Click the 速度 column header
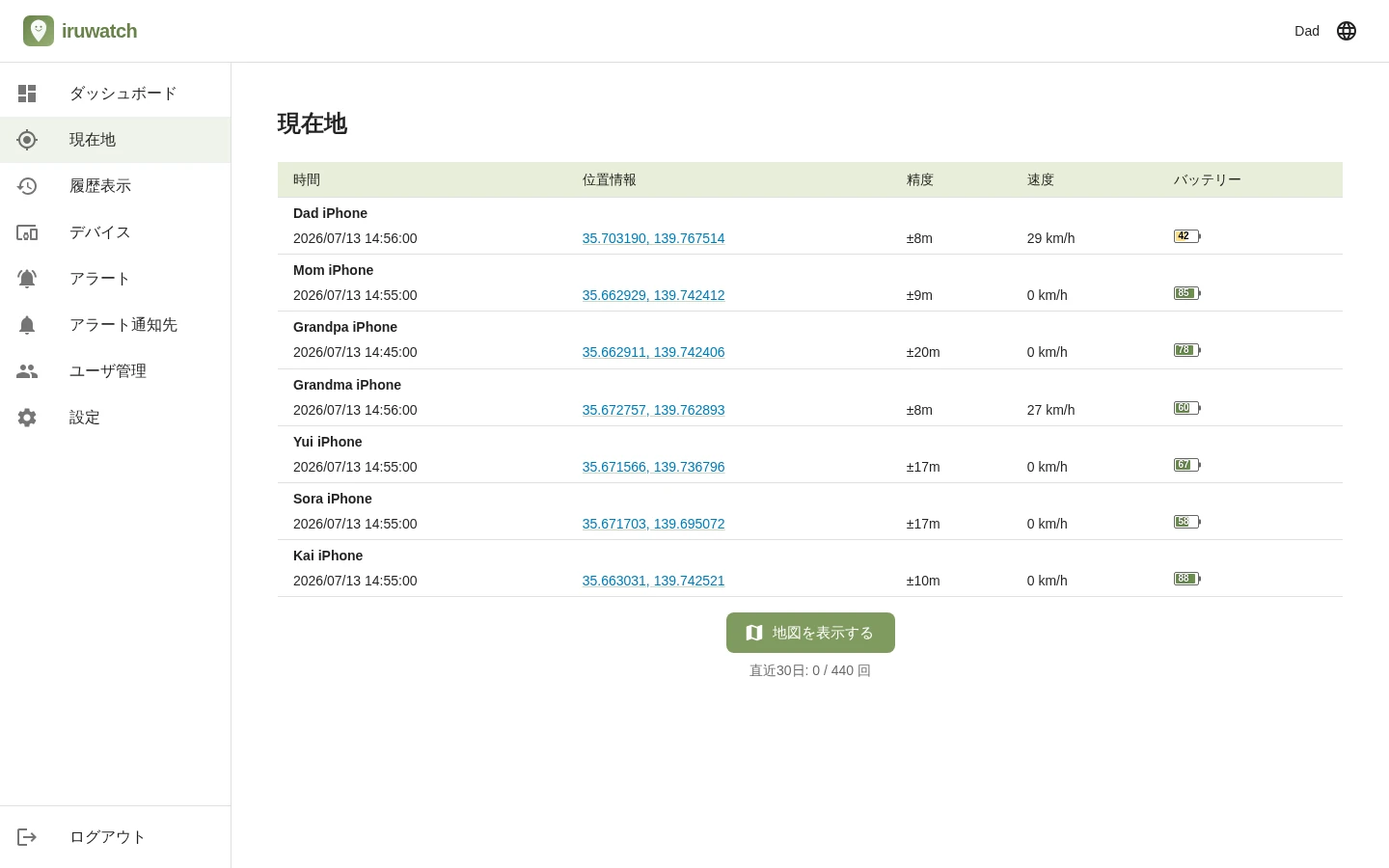 [1041, 179]
